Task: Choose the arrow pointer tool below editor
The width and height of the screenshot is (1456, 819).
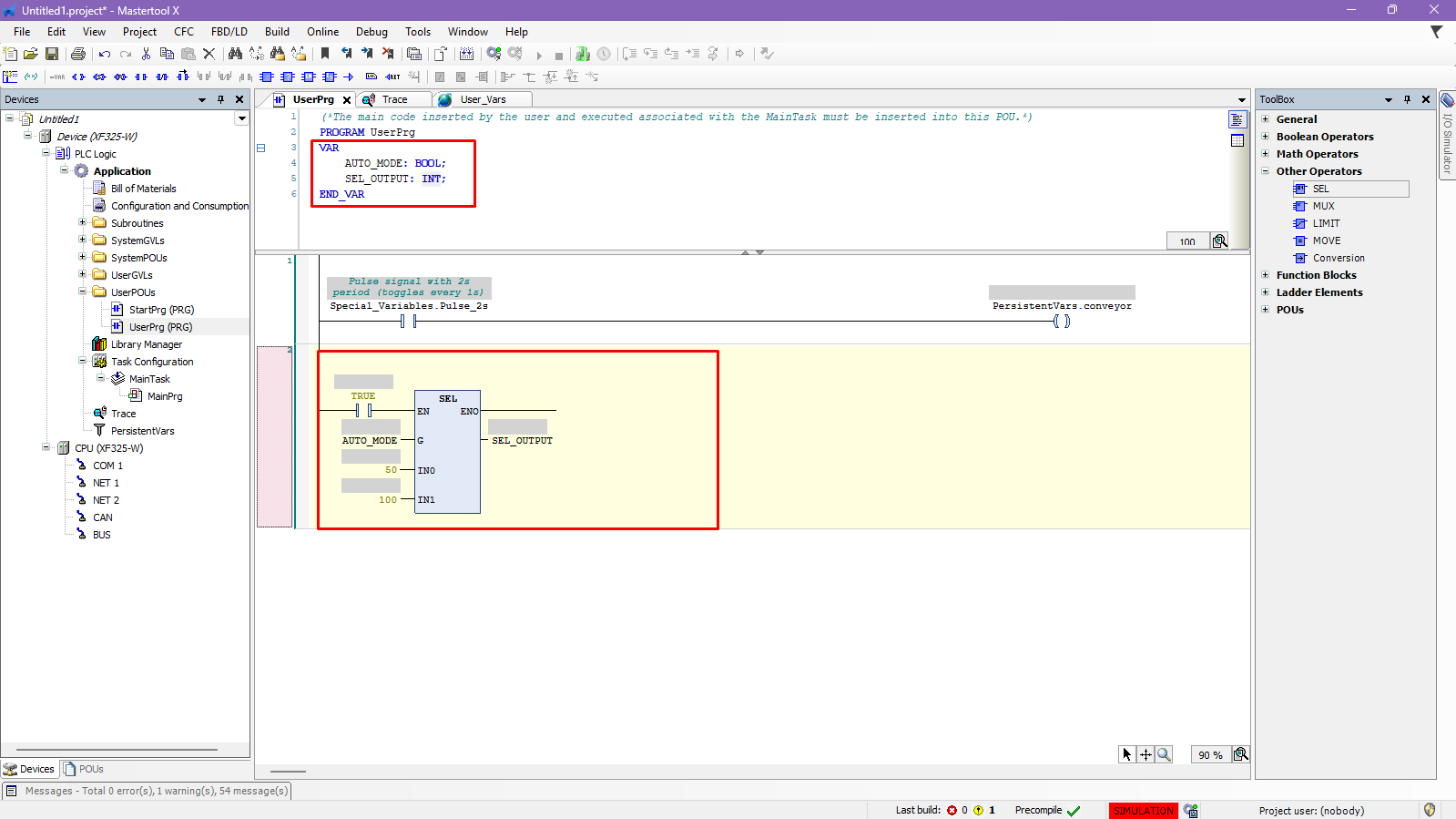Action: tap(1126, 754)
